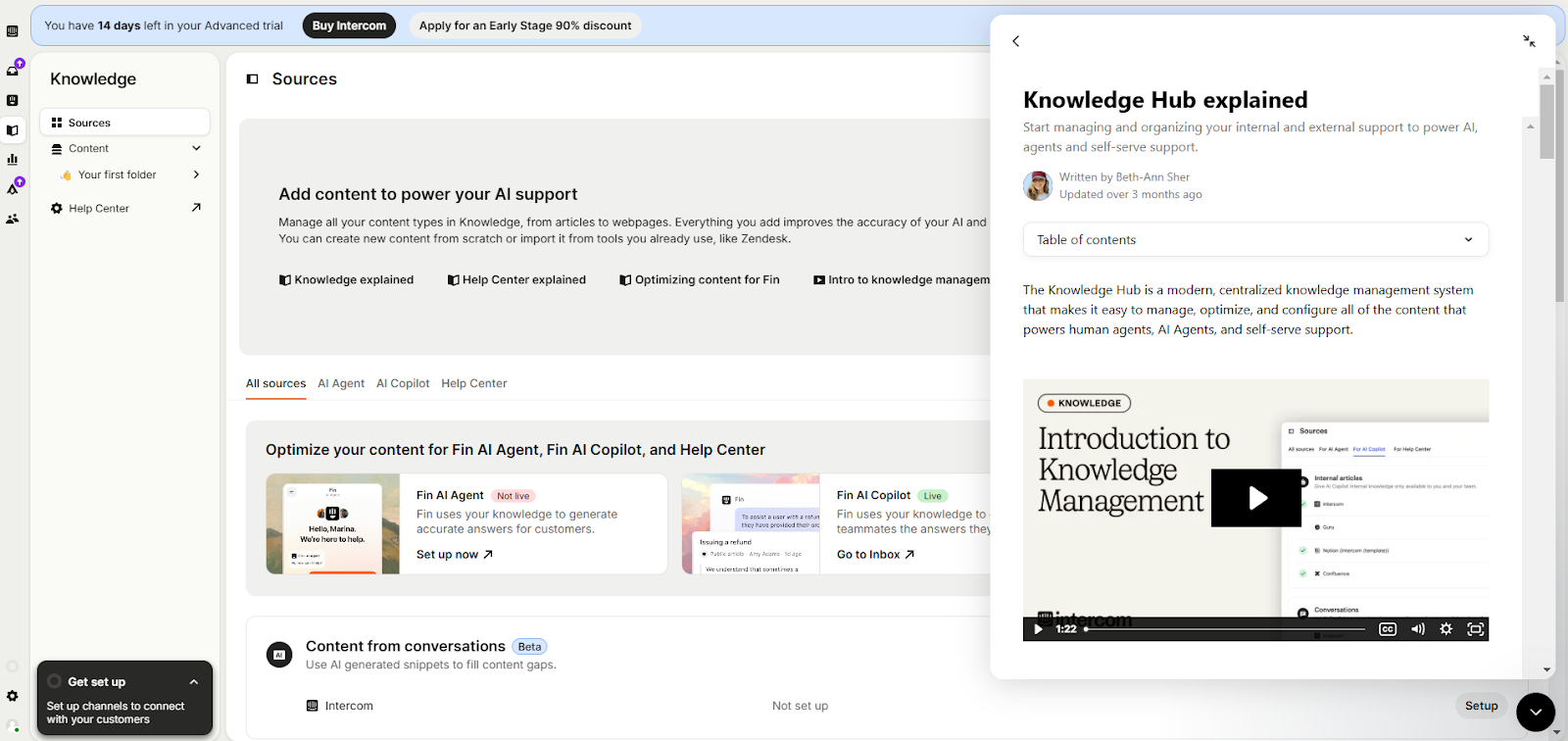Click the faded circle above the Settings gear
The image size is (1568, 741).
click(12, 667)
